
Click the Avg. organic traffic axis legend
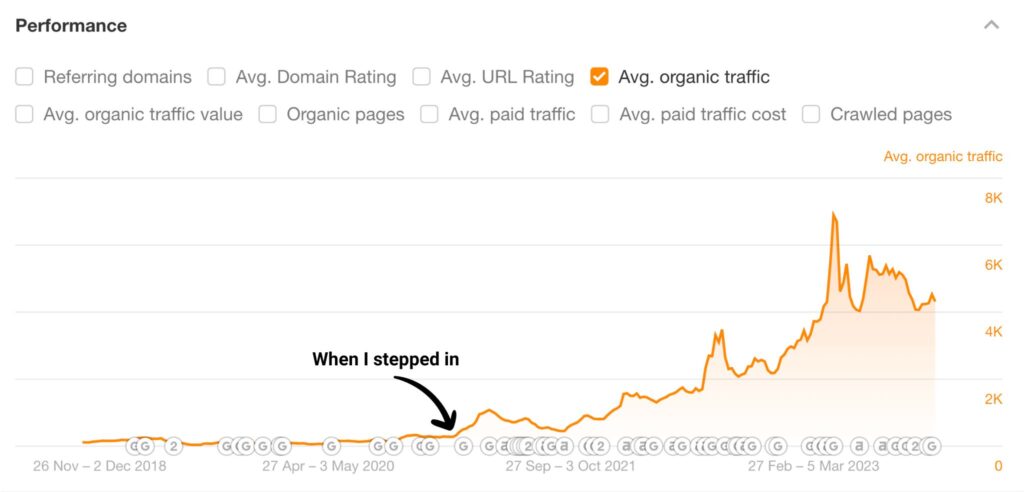(943, 156)
